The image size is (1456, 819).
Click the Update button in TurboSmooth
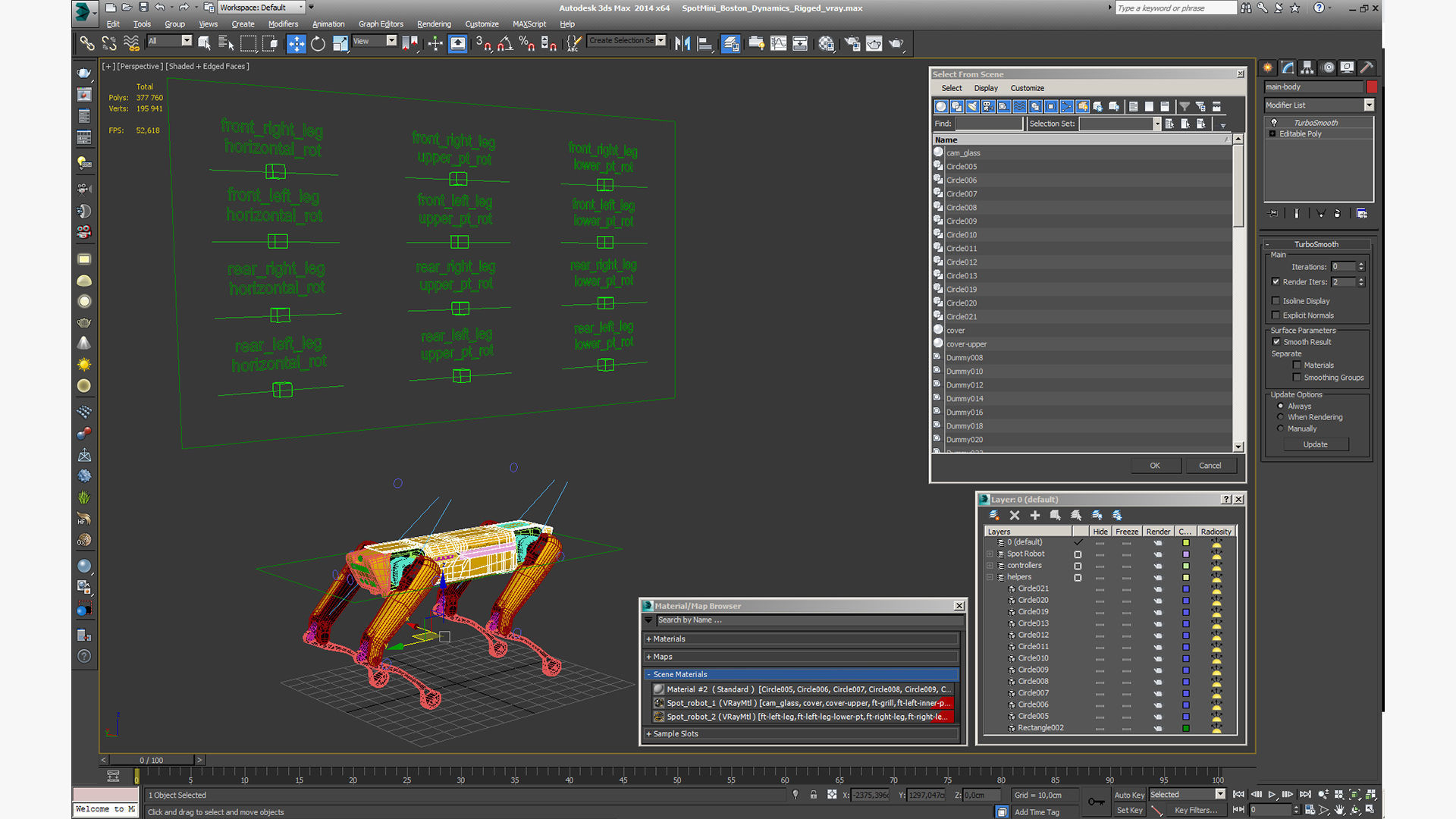pos(1315,444)
